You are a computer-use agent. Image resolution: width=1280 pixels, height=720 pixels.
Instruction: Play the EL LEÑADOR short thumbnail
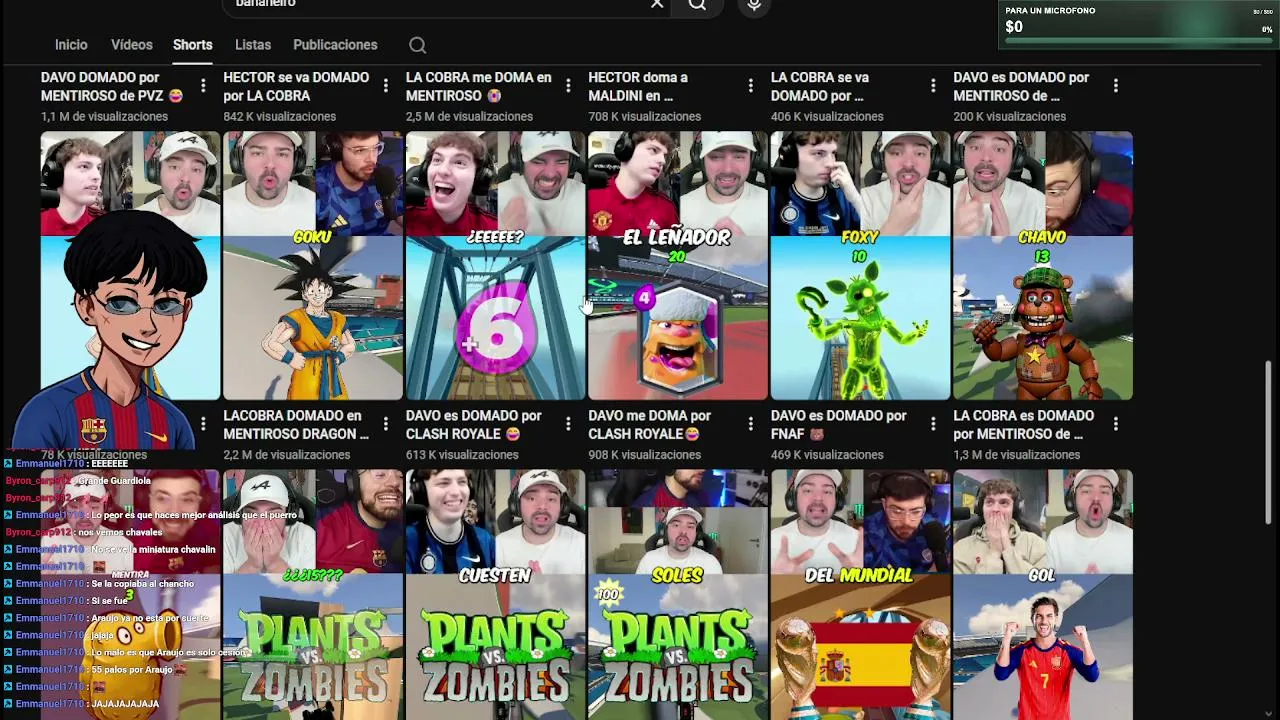coord(678,265)
